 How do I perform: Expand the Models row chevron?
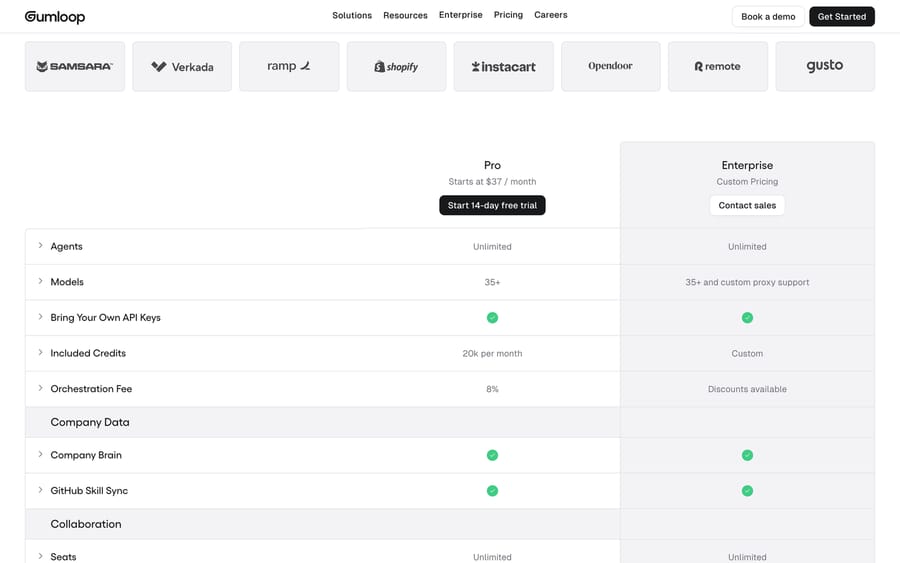click(40, 281)
